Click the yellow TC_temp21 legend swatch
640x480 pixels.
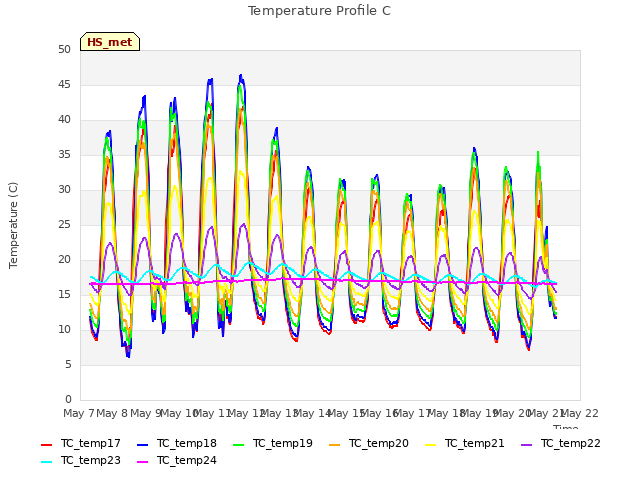point(430,444)
